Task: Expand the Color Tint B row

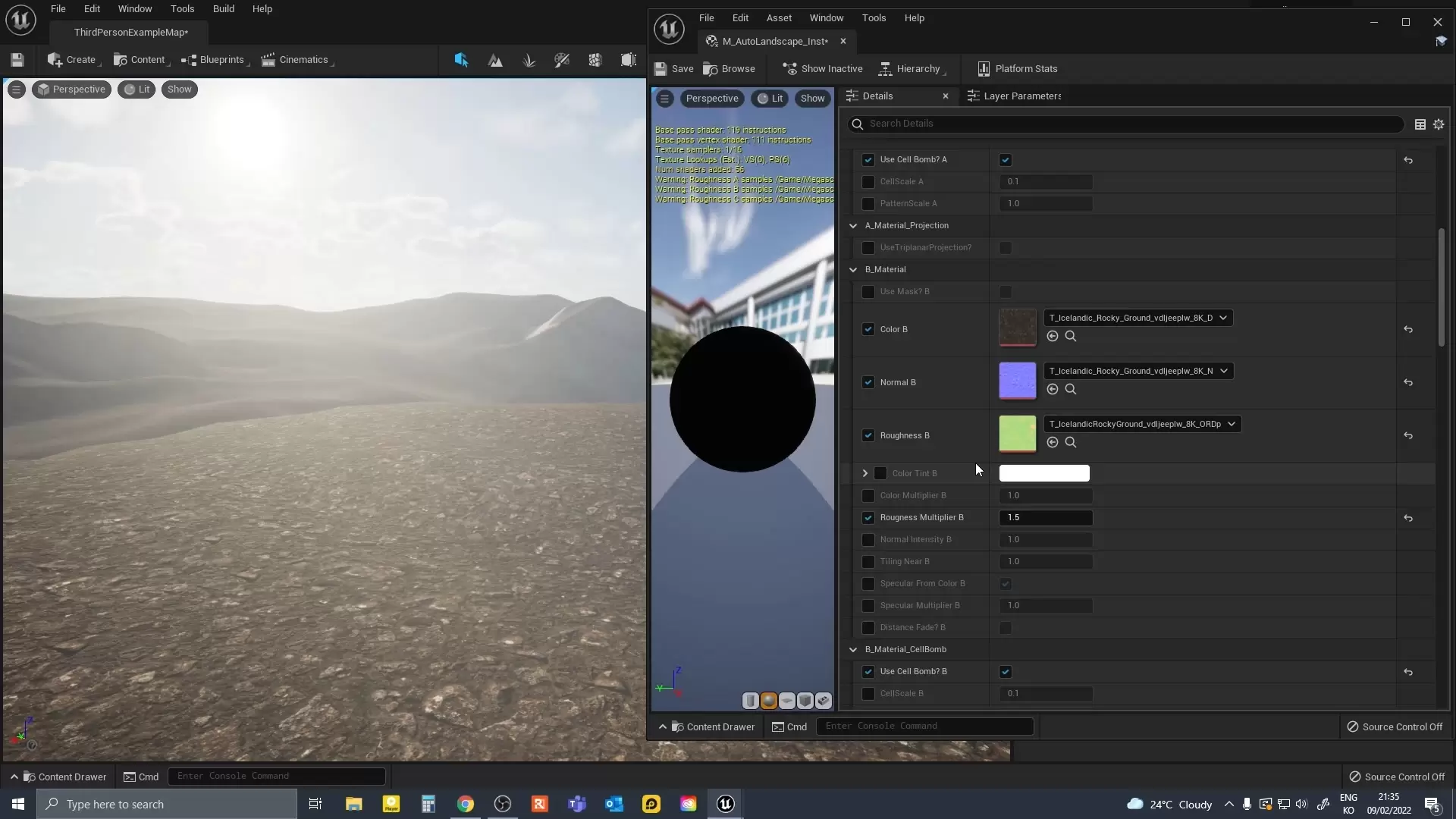Action: [865, 473]
